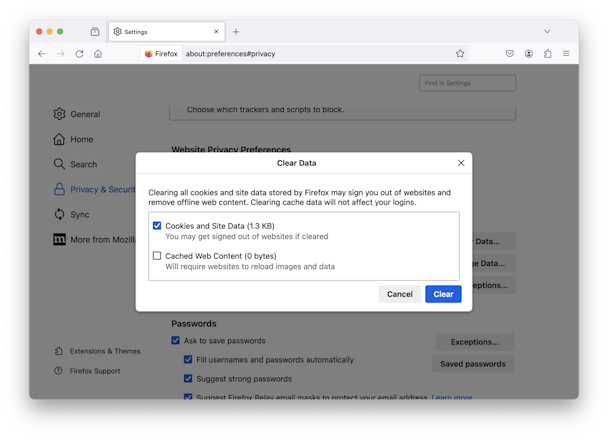Viewport: 608px width, 438px height.
Task: Click the Find in Settings search field
Action: click(467, 83)
